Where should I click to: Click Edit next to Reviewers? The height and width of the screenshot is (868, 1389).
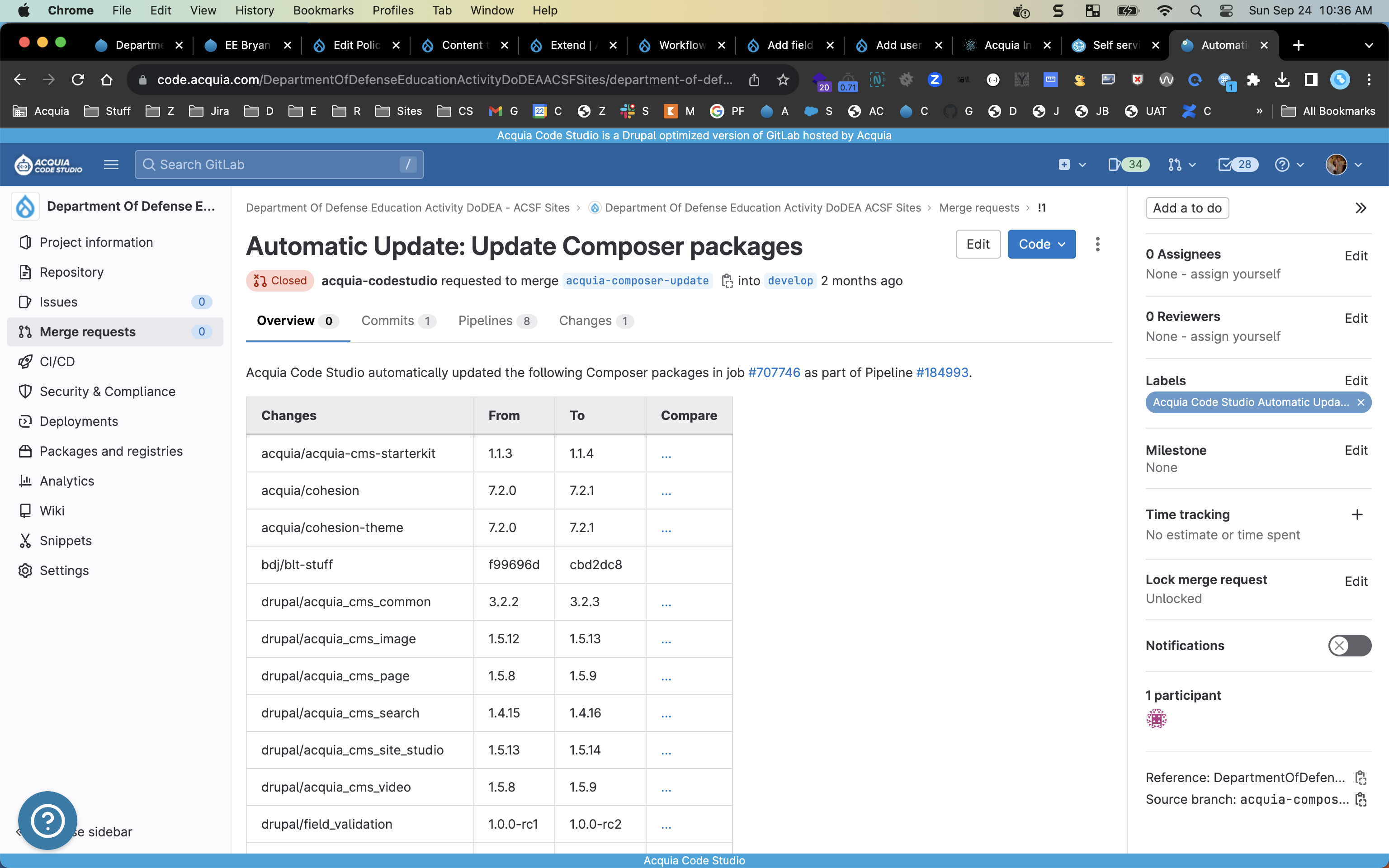click(x=1356, y=319)
